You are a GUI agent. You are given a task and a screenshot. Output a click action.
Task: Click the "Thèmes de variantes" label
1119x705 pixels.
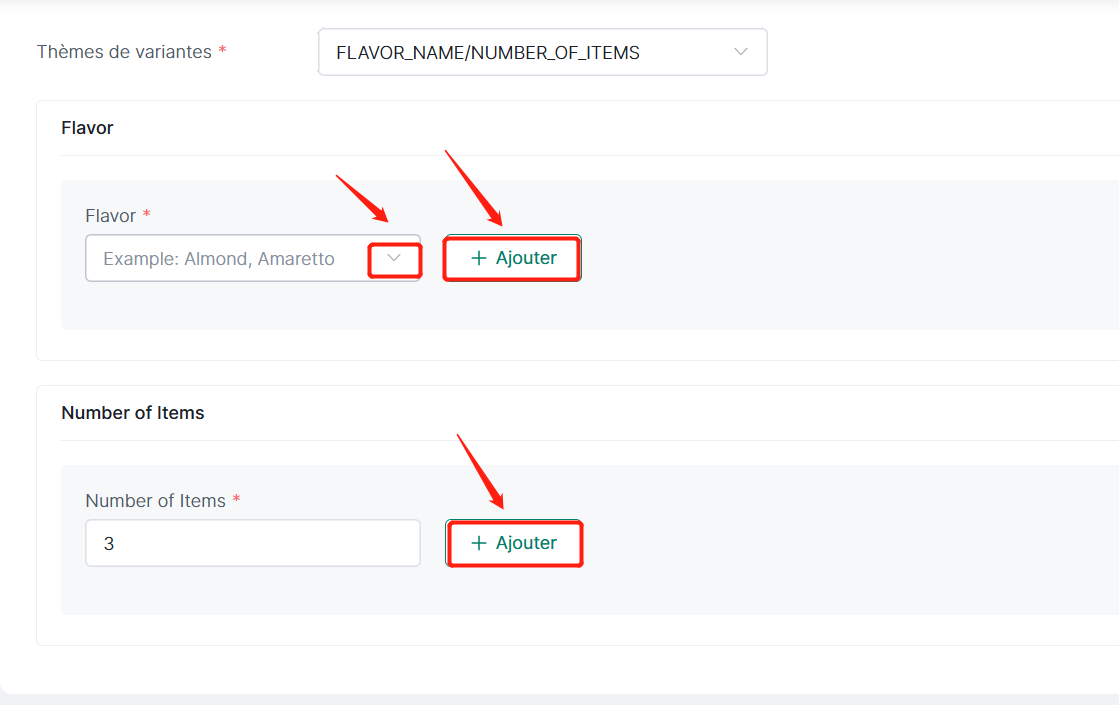point(124,52)
